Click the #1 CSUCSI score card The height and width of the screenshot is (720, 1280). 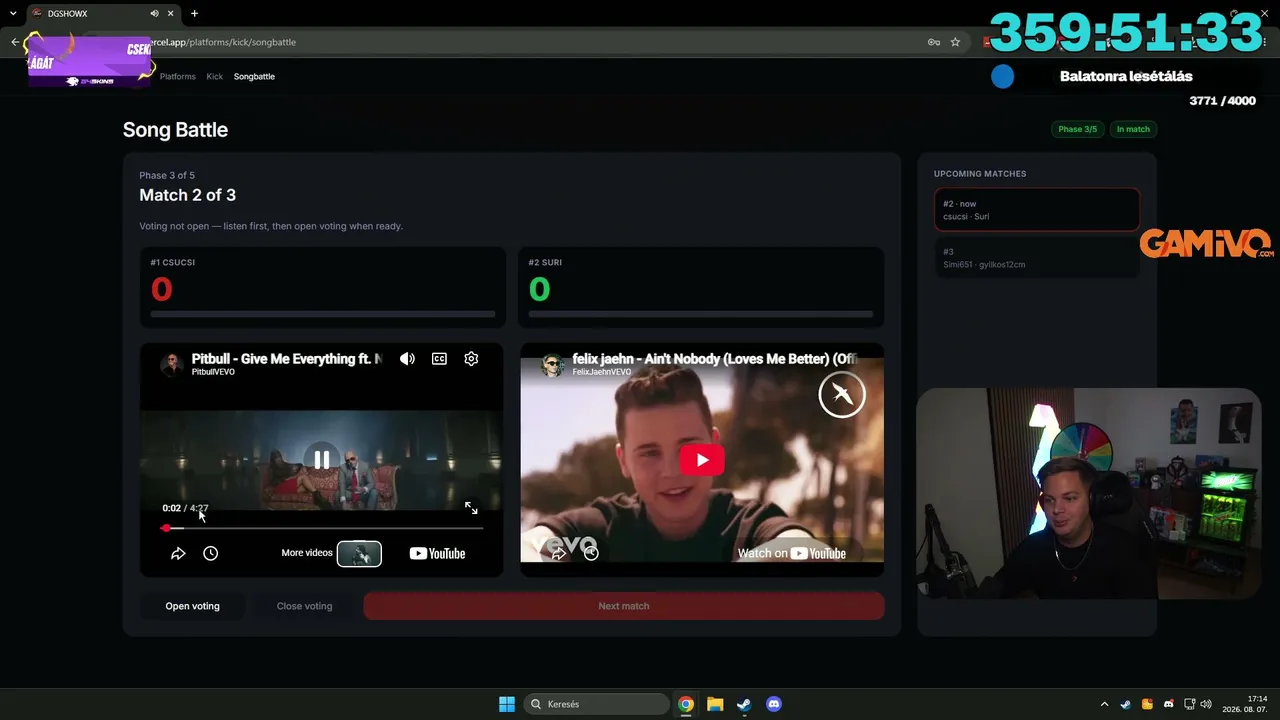(322, 287)
